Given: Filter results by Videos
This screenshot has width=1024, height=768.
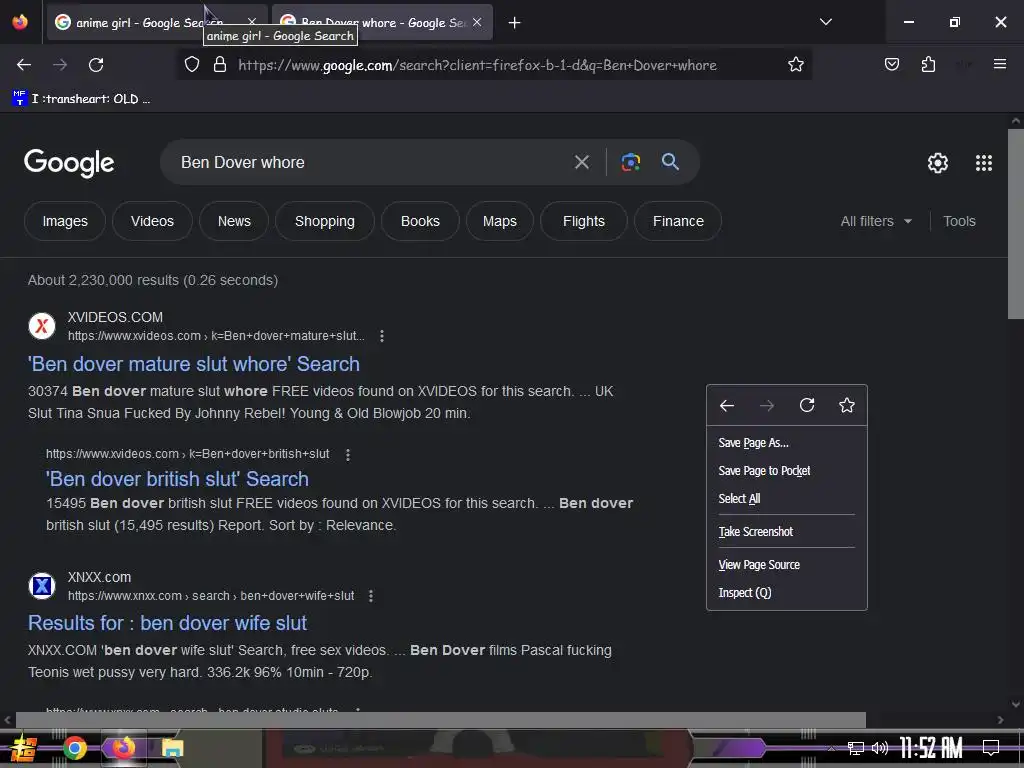Looking at the screenshot, I should click(x=152, y=221).
